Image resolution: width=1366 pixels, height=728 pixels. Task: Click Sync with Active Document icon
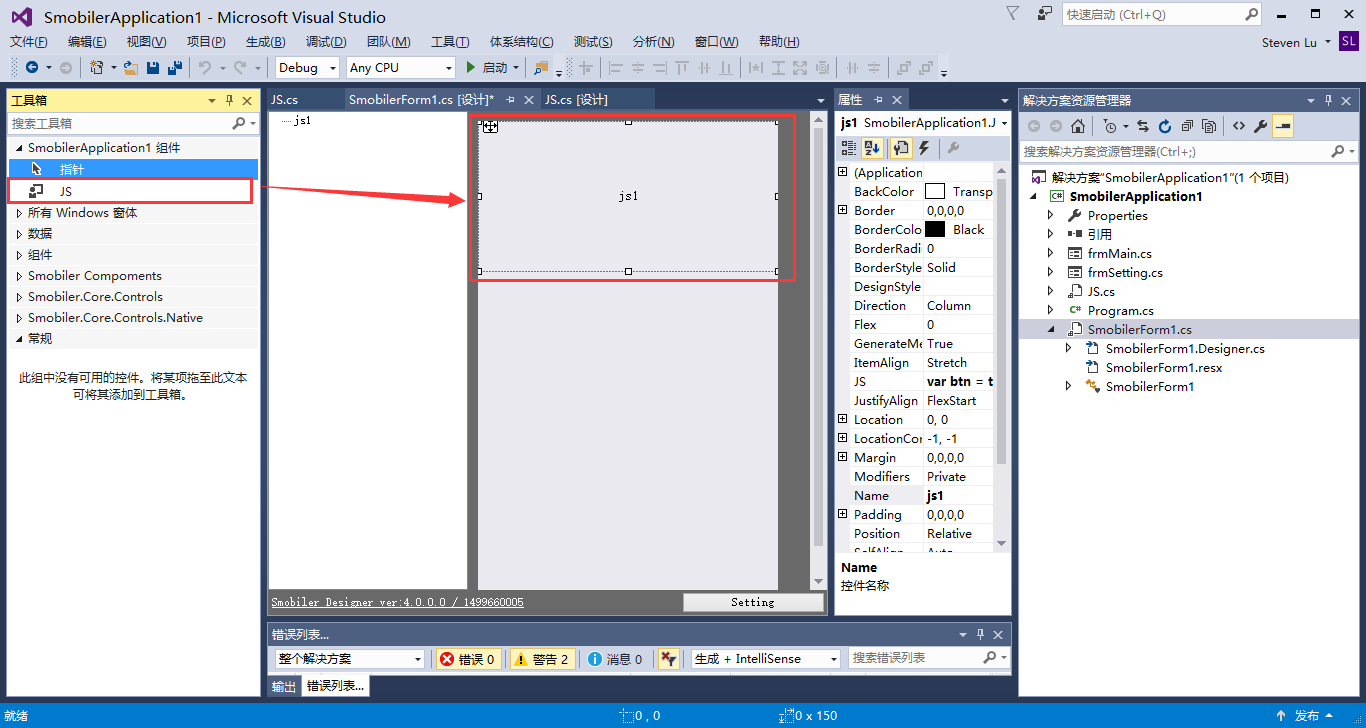1143,126
